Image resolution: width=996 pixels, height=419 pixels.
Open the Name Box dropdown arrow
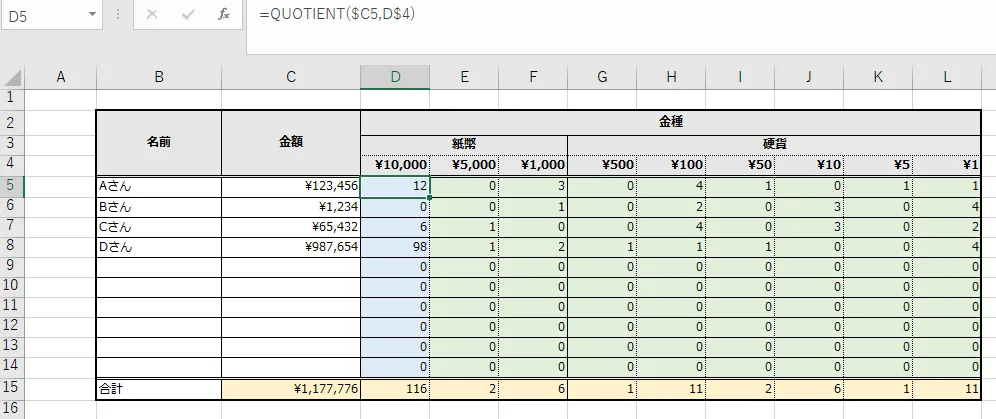point(93,15)
